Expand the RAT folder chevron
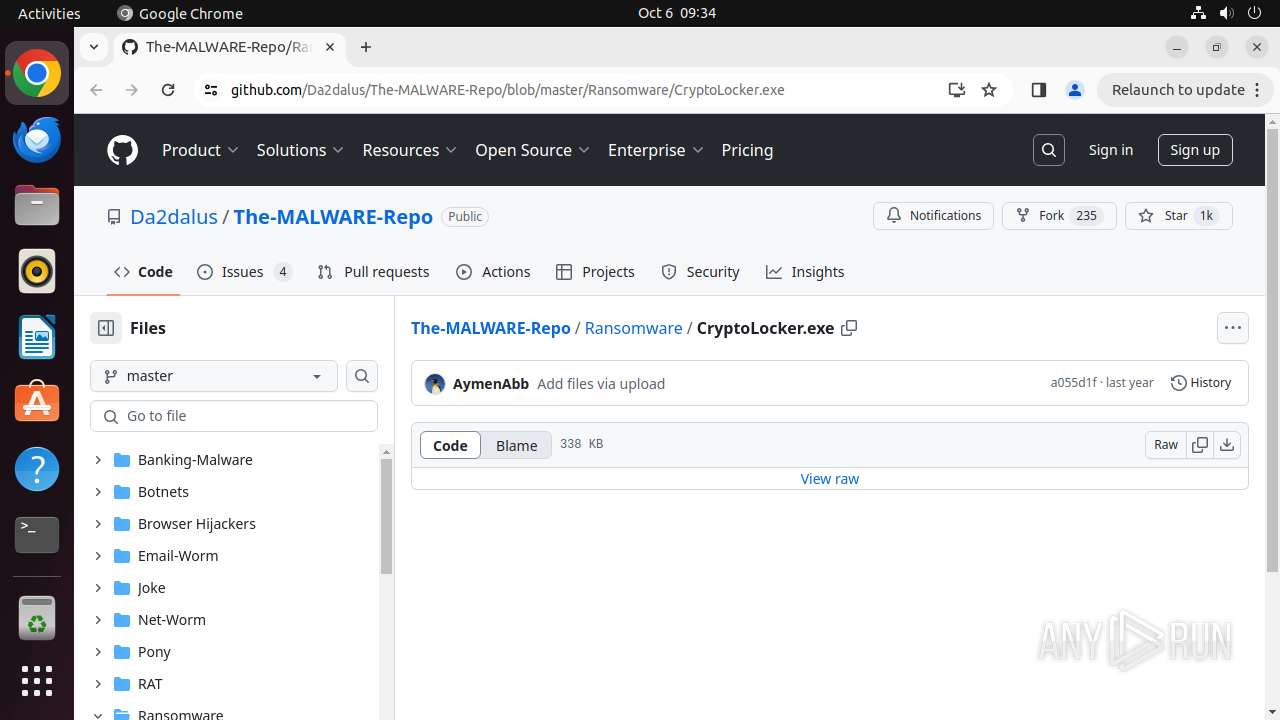Image resolution: width=1280 pixels, height=720 pixels. [98, 684]
